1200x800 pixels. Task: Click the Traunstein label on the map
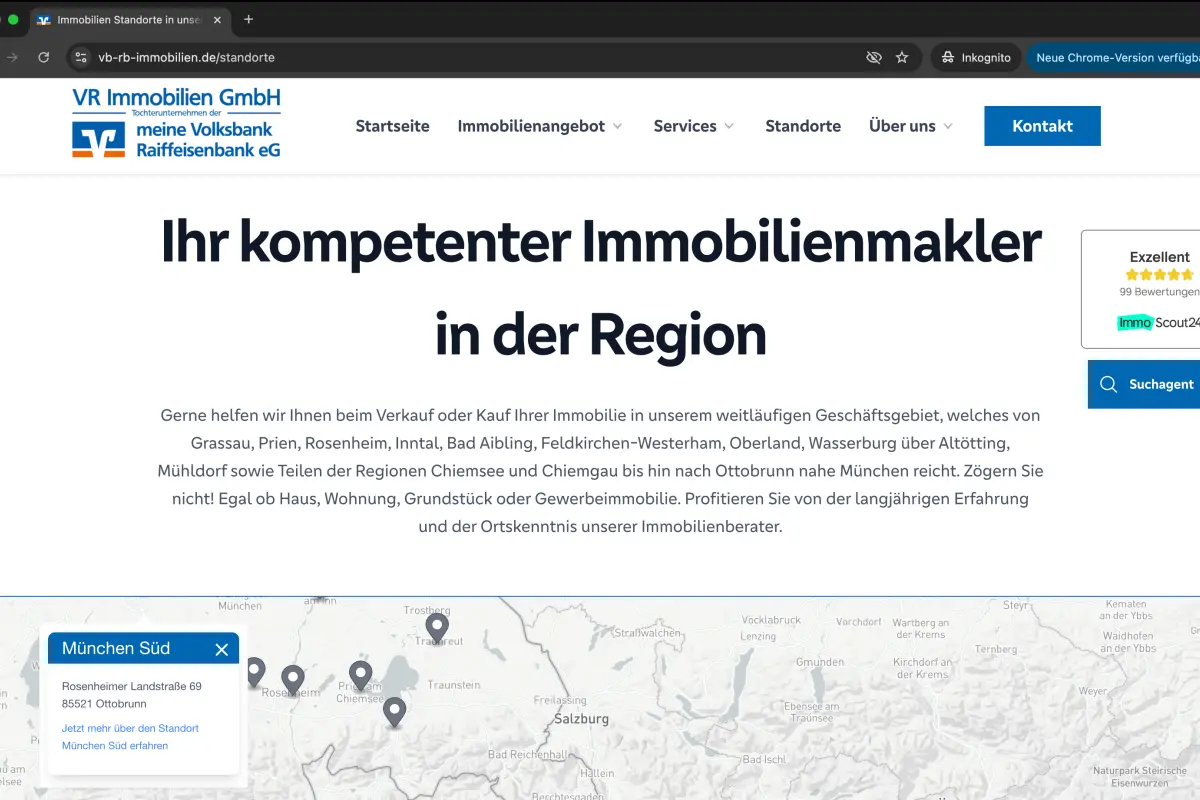(x=454, y=685)
